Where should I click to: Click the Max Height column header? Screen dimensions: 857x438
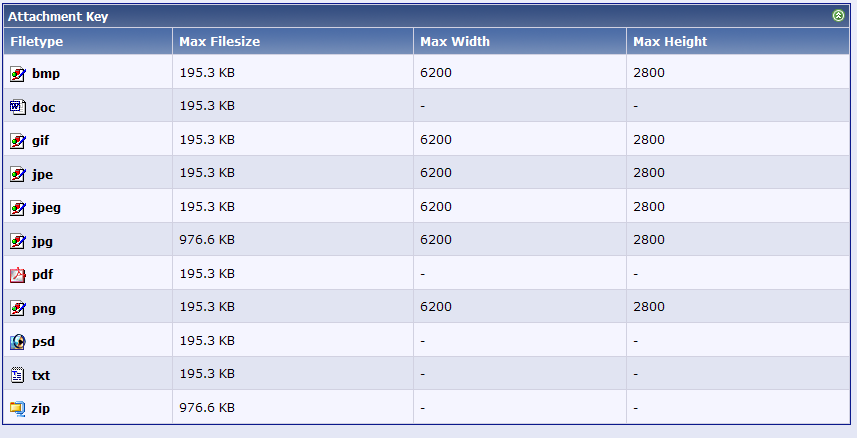click(x=670, y=42)
